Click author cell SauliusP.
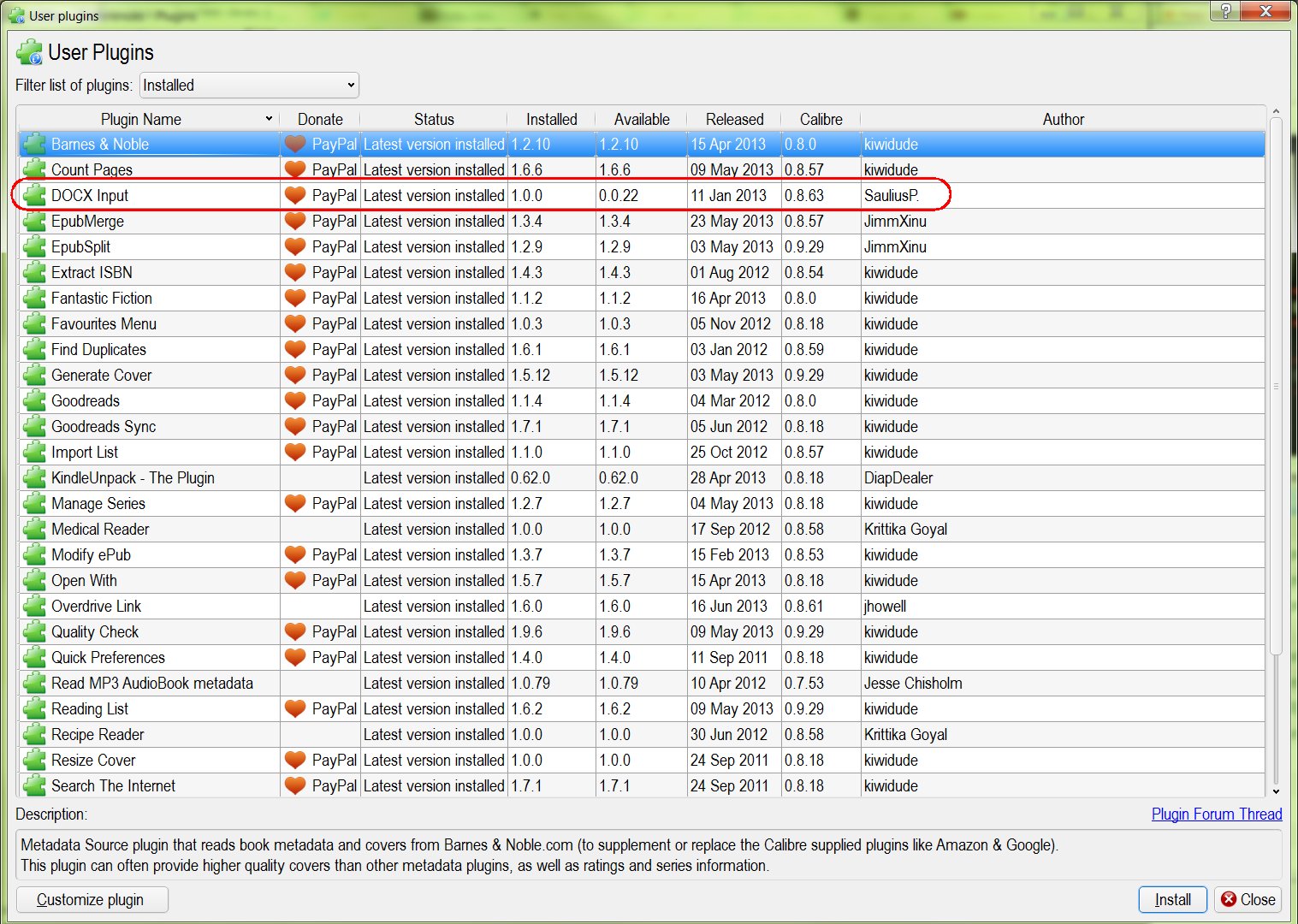This screenshot has width=1298, height=924. click(892, 195)
